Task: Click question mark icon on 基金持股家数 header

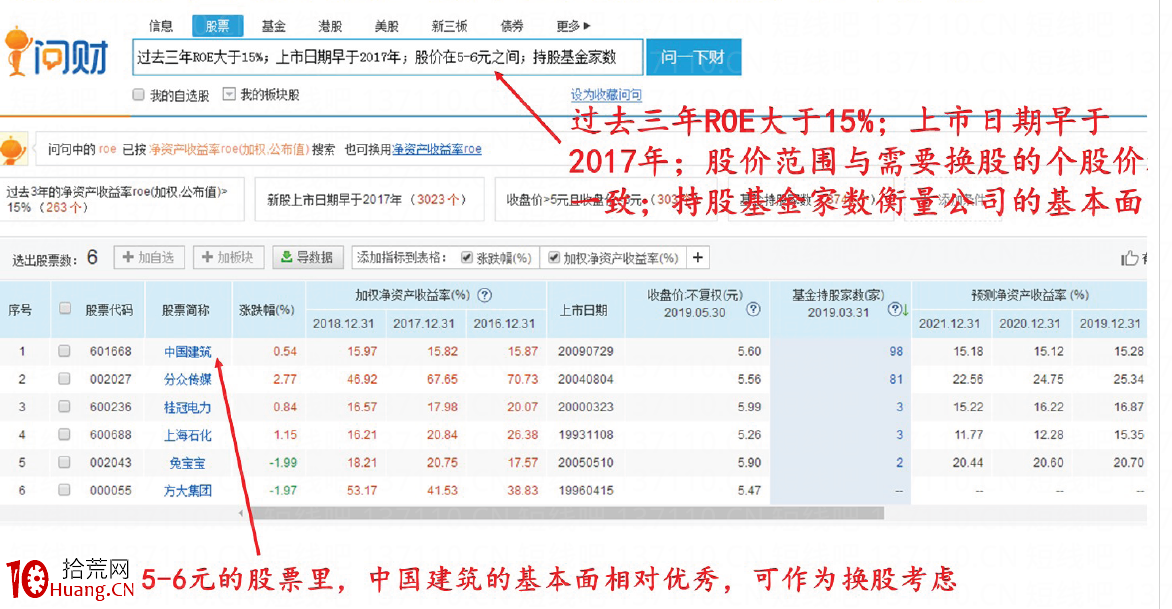Action: click(894, 308)
